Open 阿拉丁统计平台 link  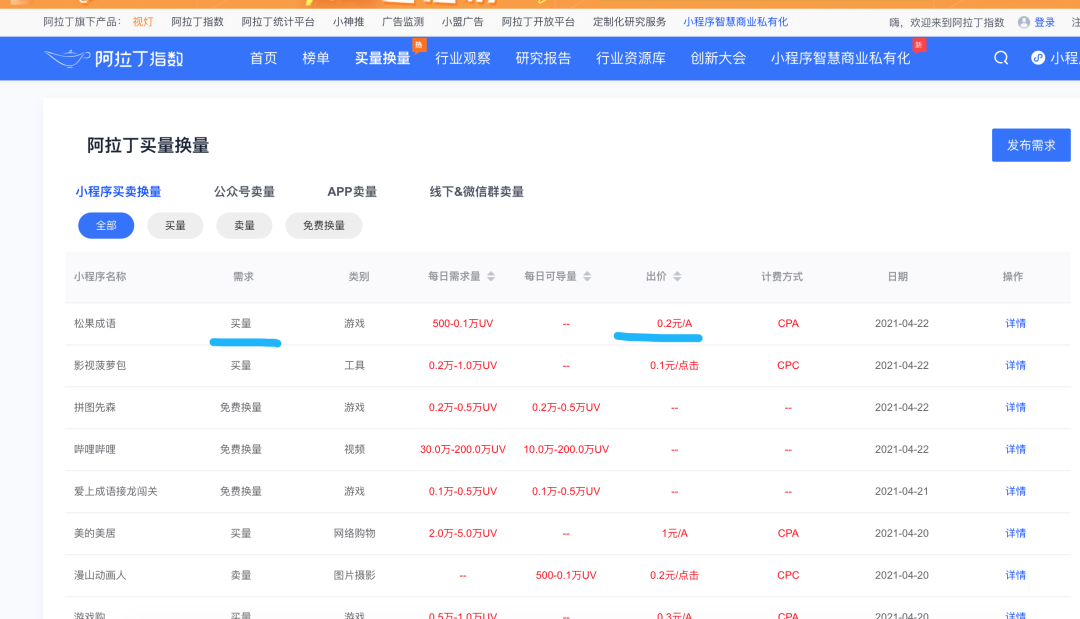[278, 22]
